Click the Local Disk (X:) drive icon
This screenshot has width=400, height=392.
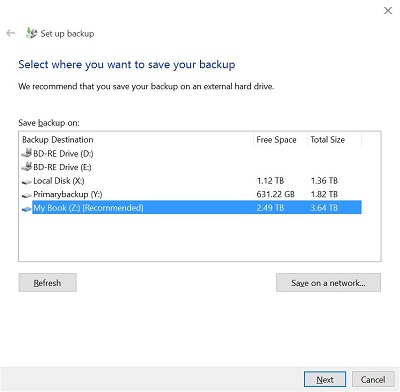point(27,182)
